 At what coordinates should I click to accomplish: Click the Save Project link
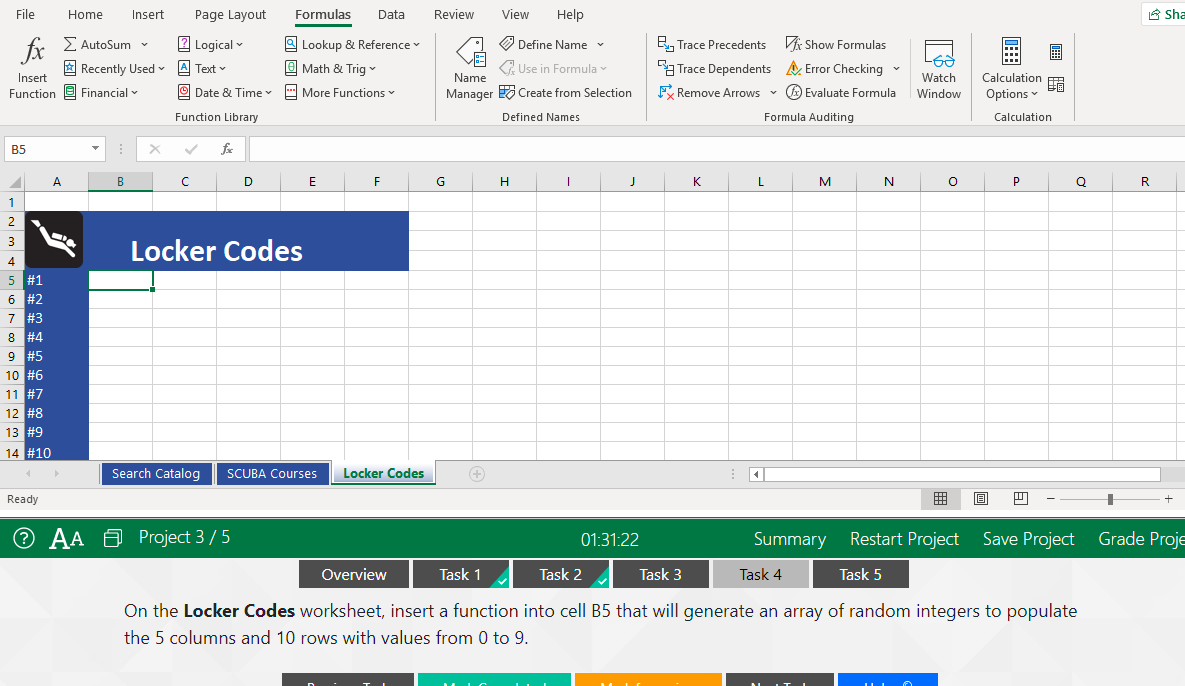1028,538
